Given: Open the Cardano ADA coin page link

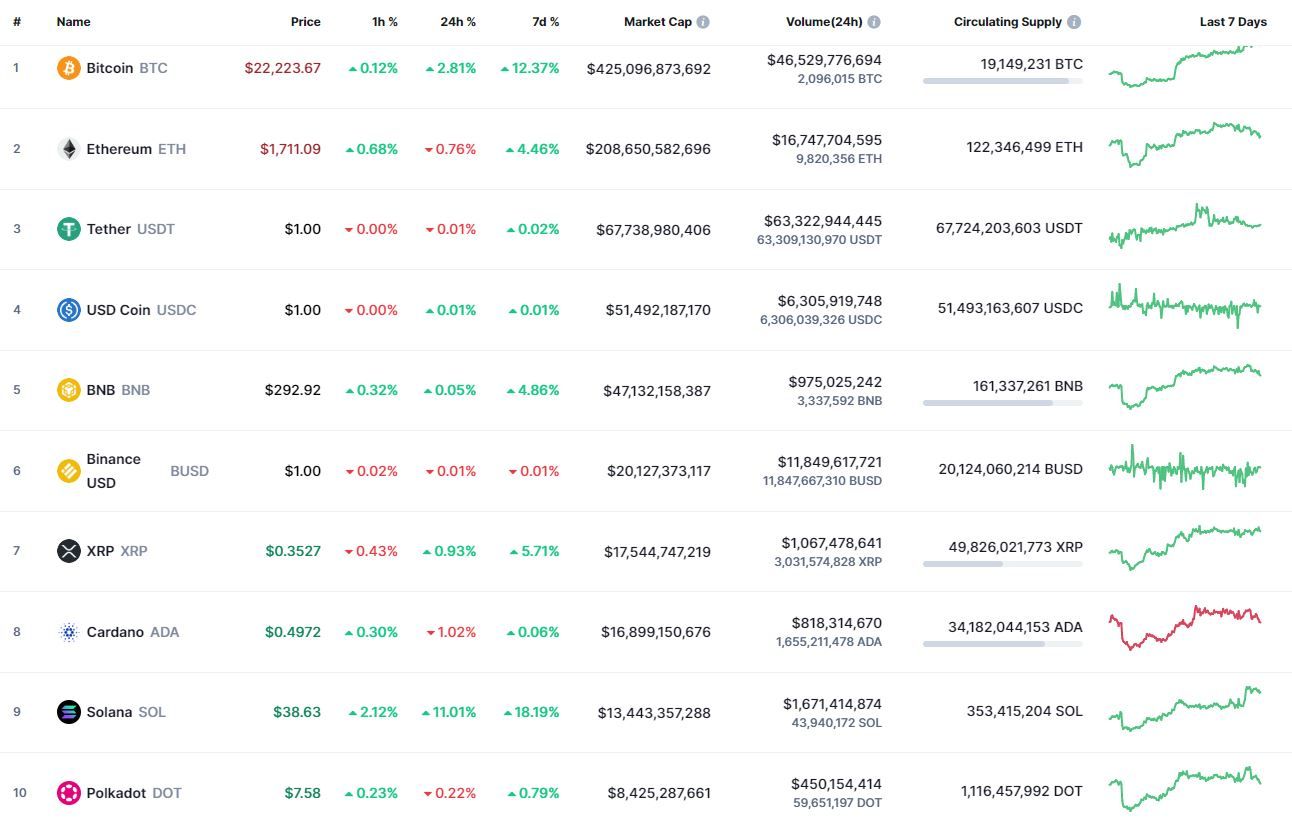Looking at the screenshot, I should (x=115, y=632).
